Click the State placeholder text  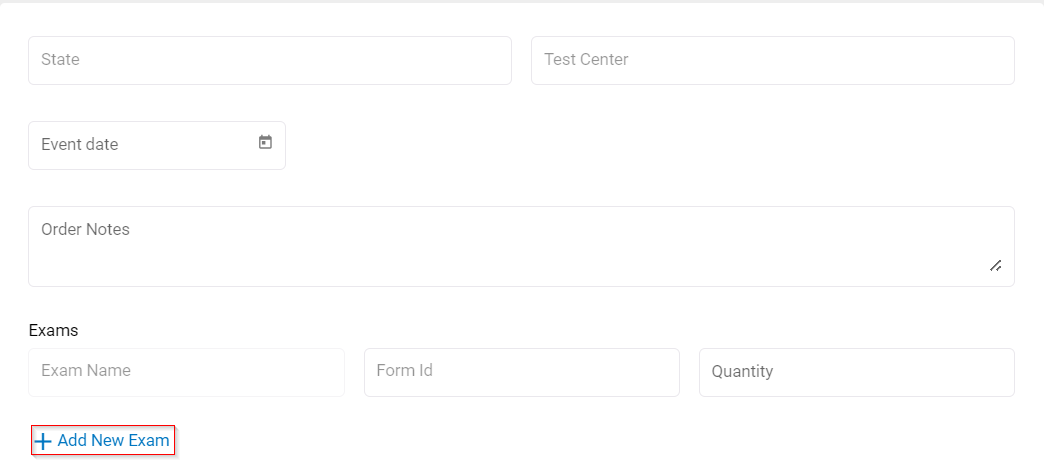pyautogui.click(x=60, y=60)
